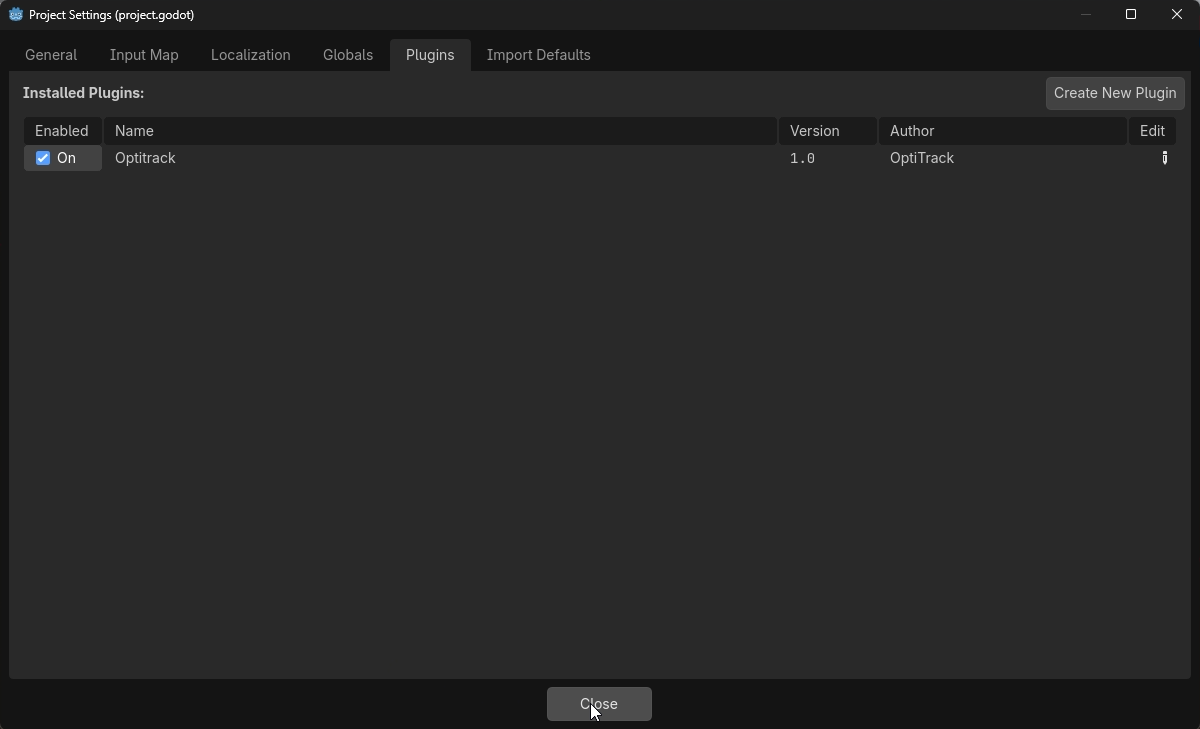The height and width of the screenshot is (729, 1200).
Task: Switch to the Globals tab
Action: 347,55
